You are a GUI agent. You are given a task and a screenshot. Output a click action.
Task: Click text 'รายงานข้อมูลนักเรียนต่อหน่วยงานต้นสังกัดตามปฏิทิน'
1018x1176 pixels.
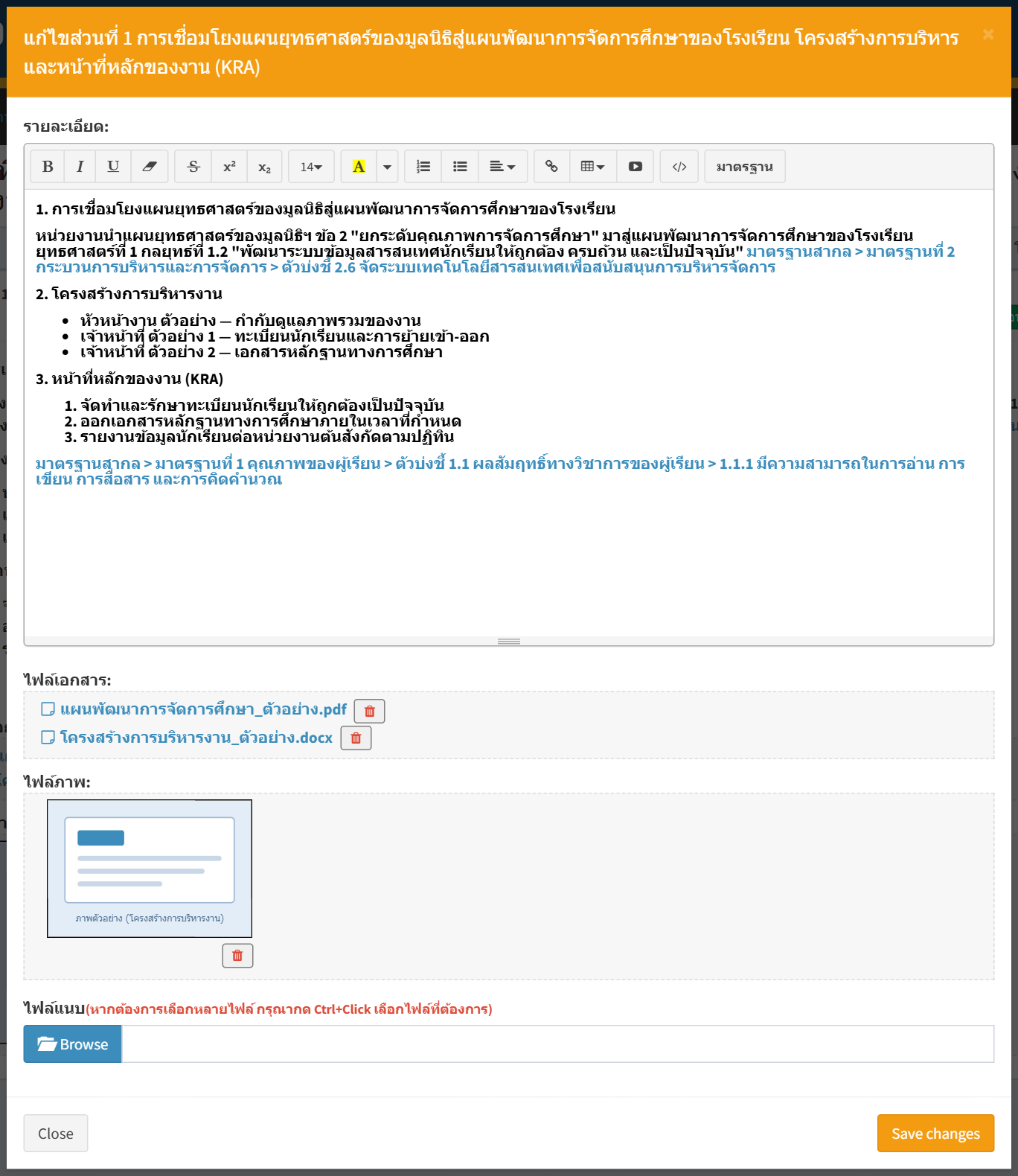pos(267,437)
